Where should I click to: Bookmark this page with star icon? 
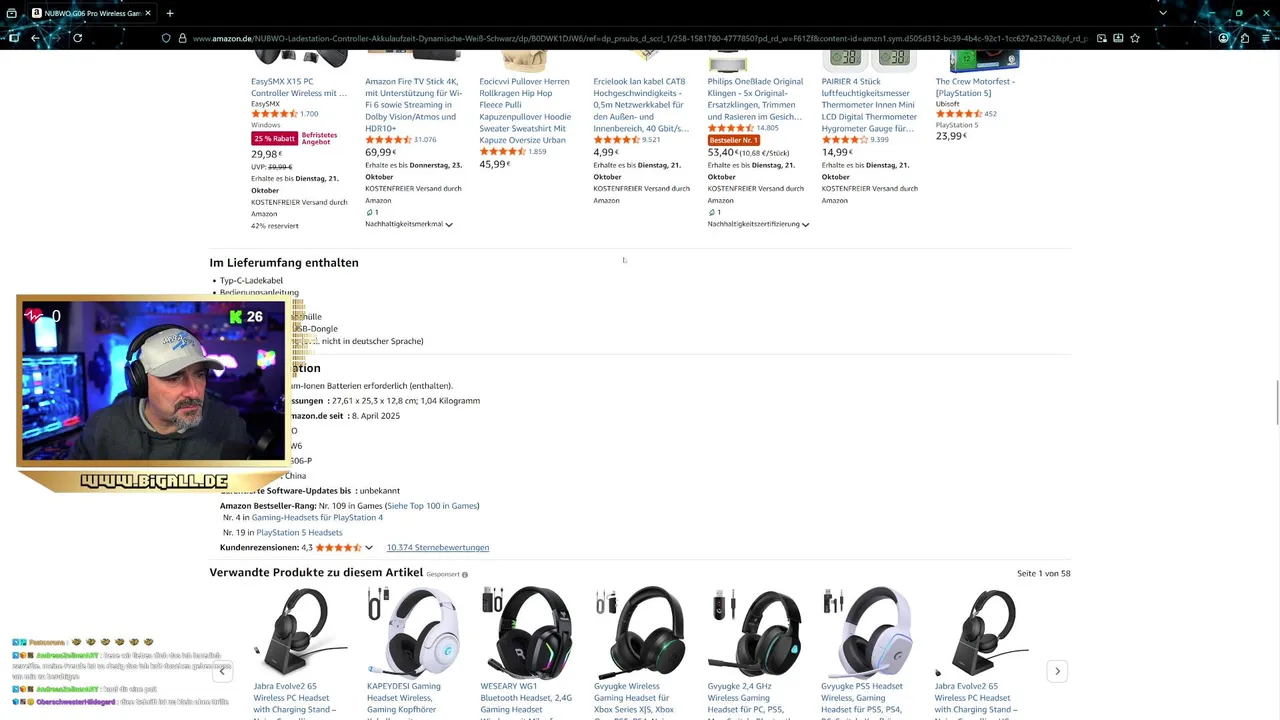[x=1135, y=38]
